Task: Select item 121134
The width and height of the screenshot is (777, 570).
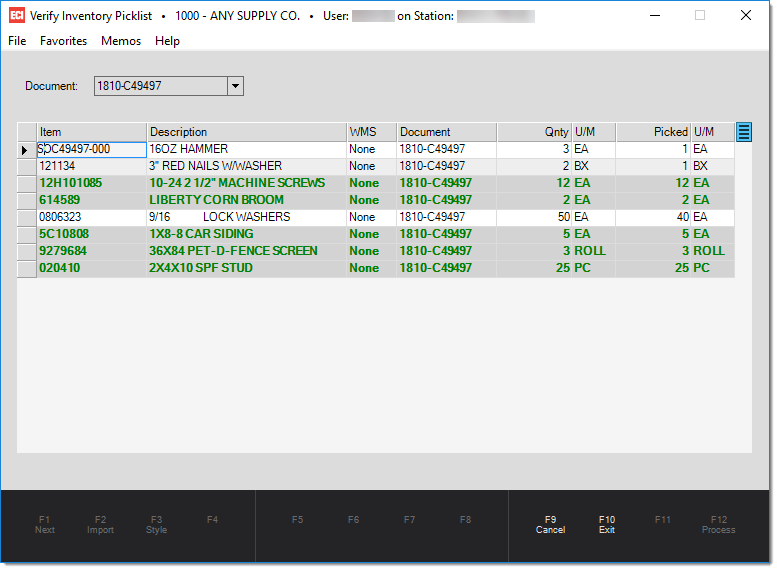Action: (x=92, y=166)
